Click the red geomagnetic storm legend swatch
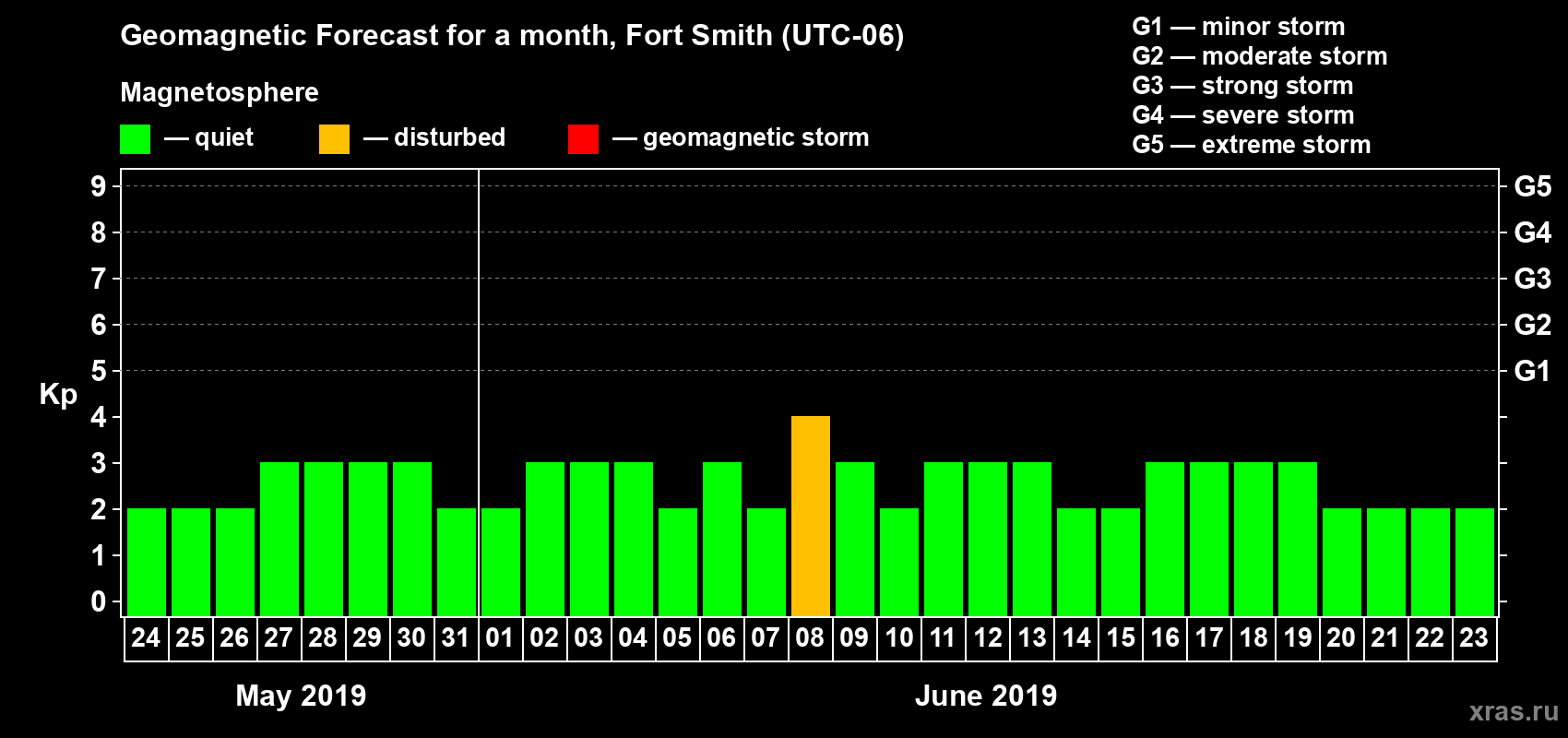Viewport: 1568px width, 738px height. click(x=583, y=139)
